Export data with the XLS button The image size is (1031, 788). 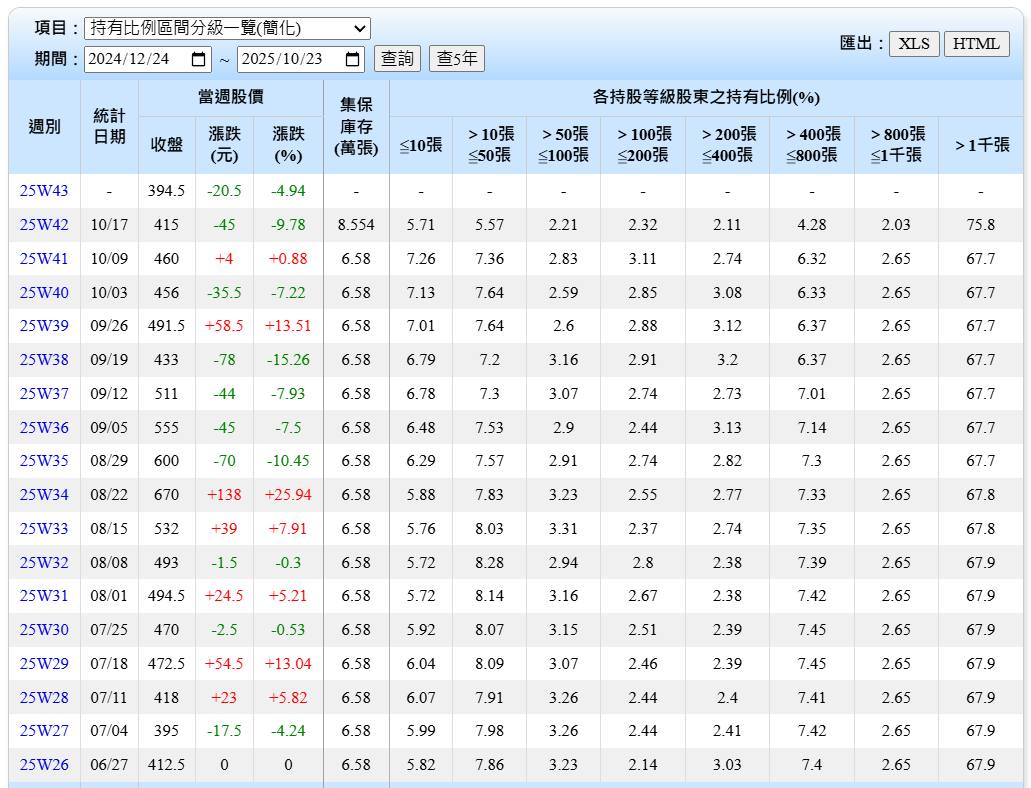914,44
